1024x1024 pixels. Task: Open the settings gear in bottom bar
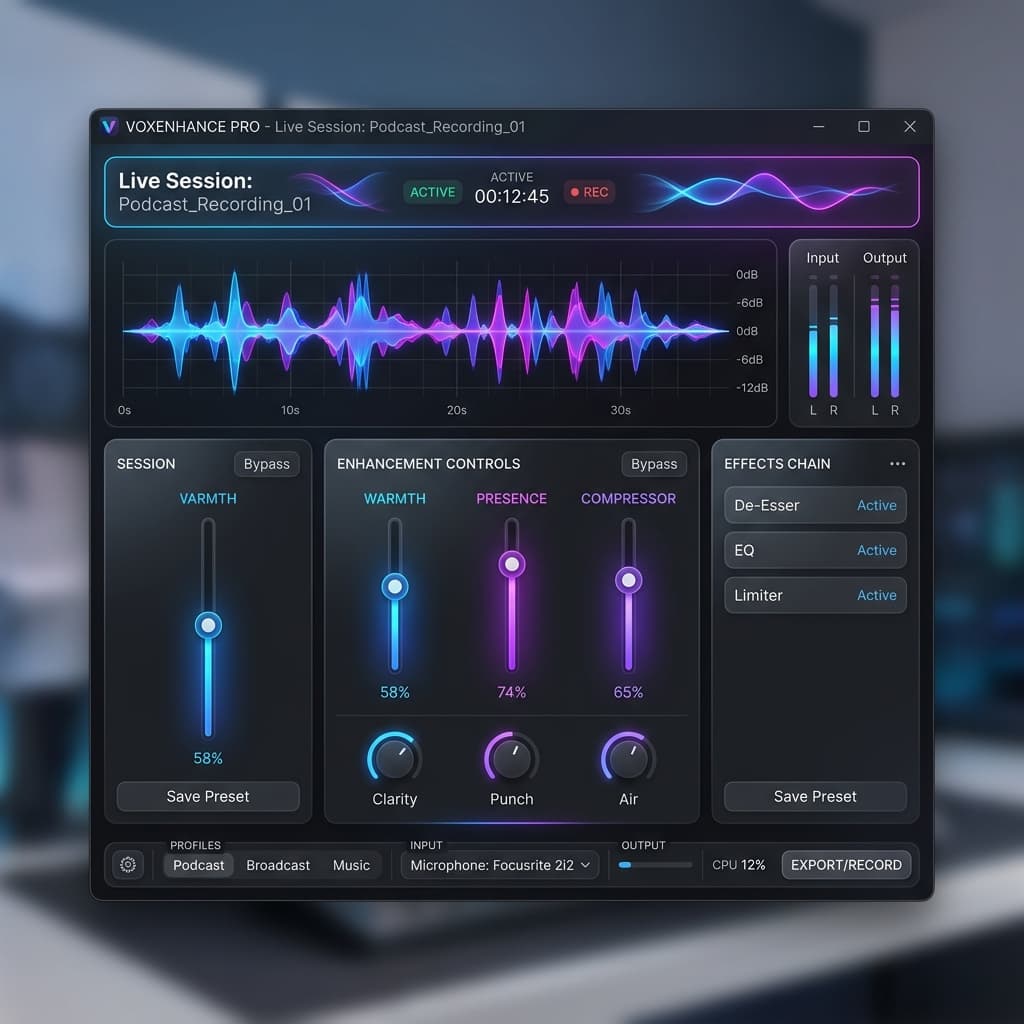[128, 865]
